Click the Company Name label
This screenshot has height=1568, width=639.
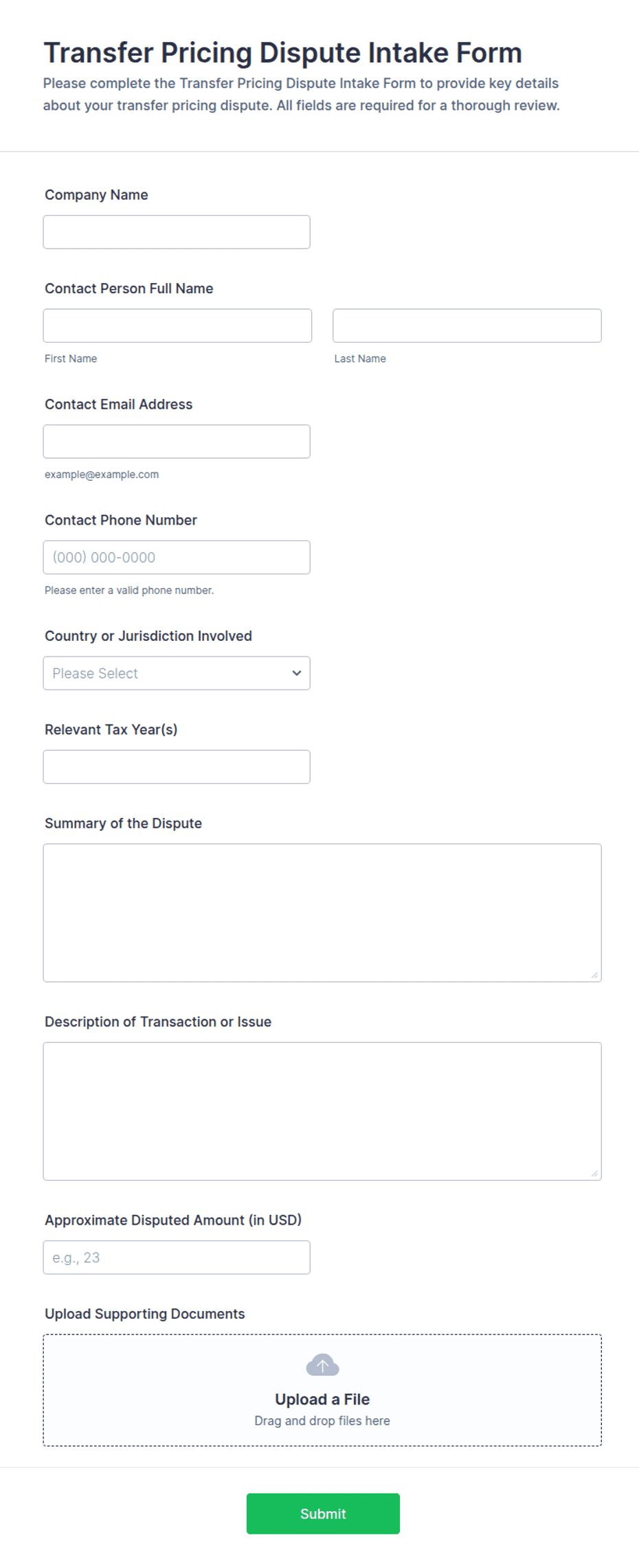(96, 195)
